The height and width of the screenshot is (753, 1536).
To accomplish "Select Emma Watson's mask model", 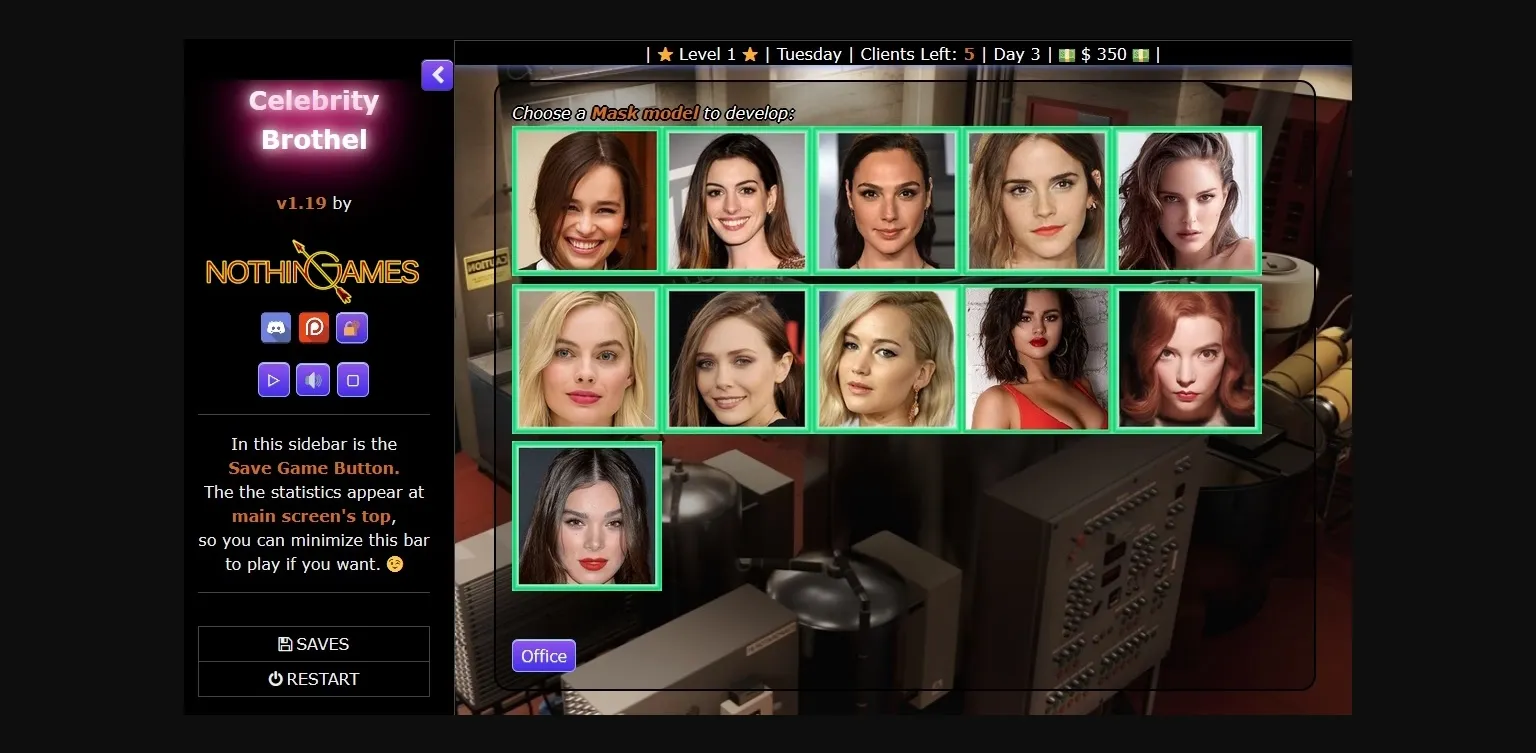I will tap(1037, 200).
